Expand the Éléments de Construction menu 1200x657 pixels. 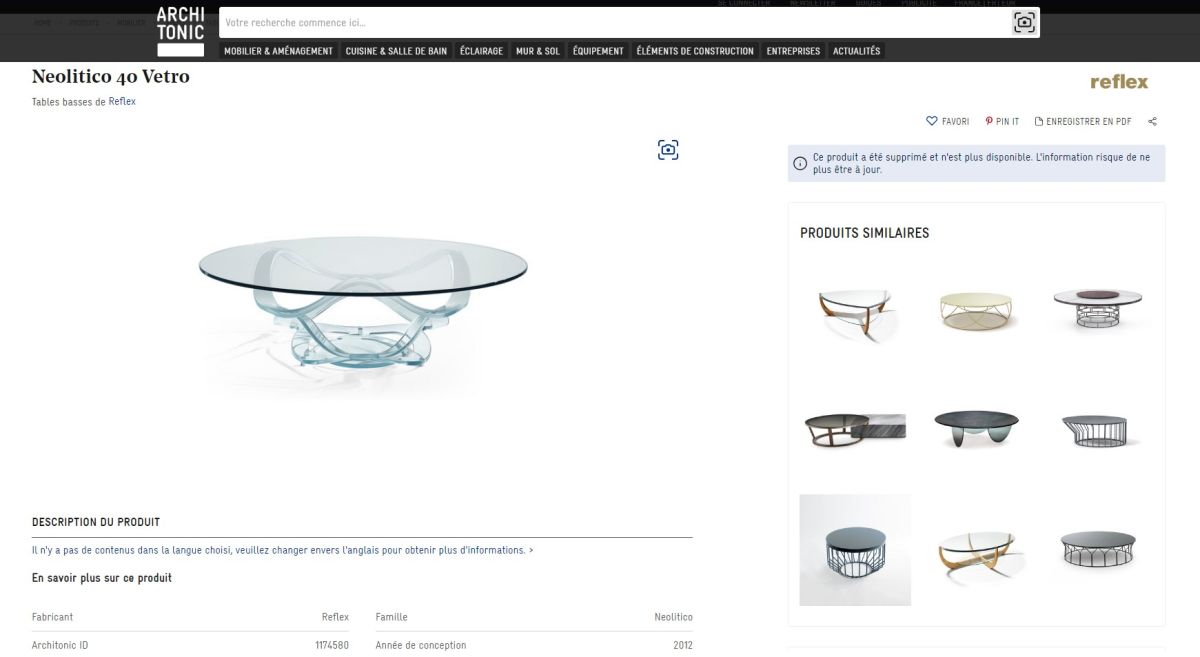click(x=695, y=51)
